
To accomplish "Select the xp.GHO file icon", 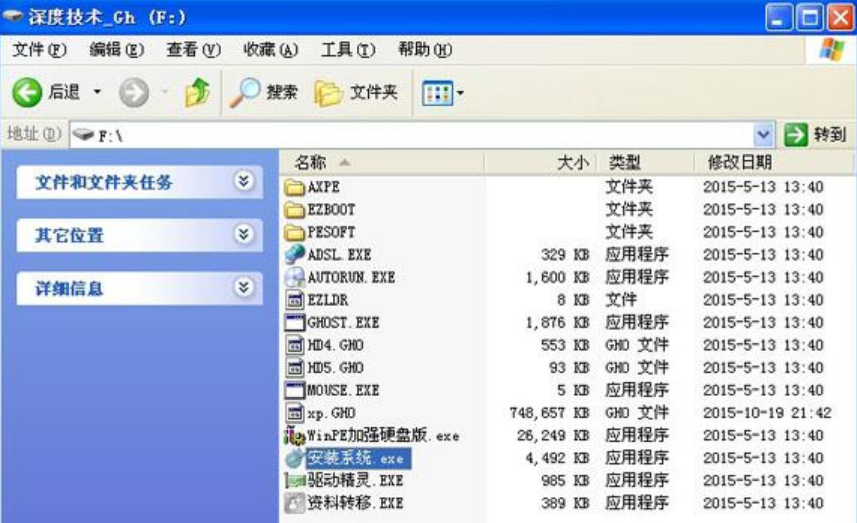I will pos(295,413).
